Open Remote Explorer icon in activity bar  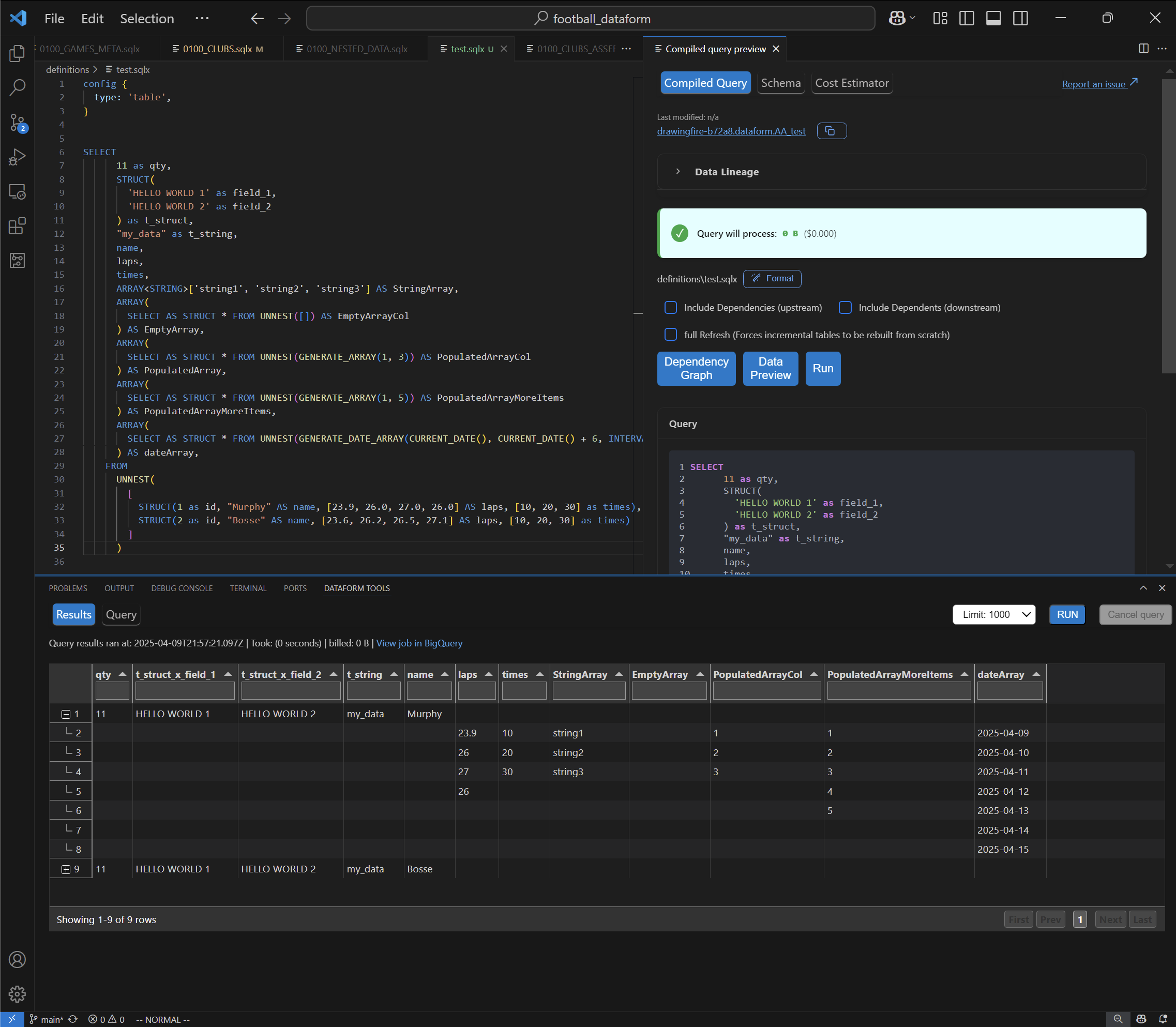click(17, 191)
